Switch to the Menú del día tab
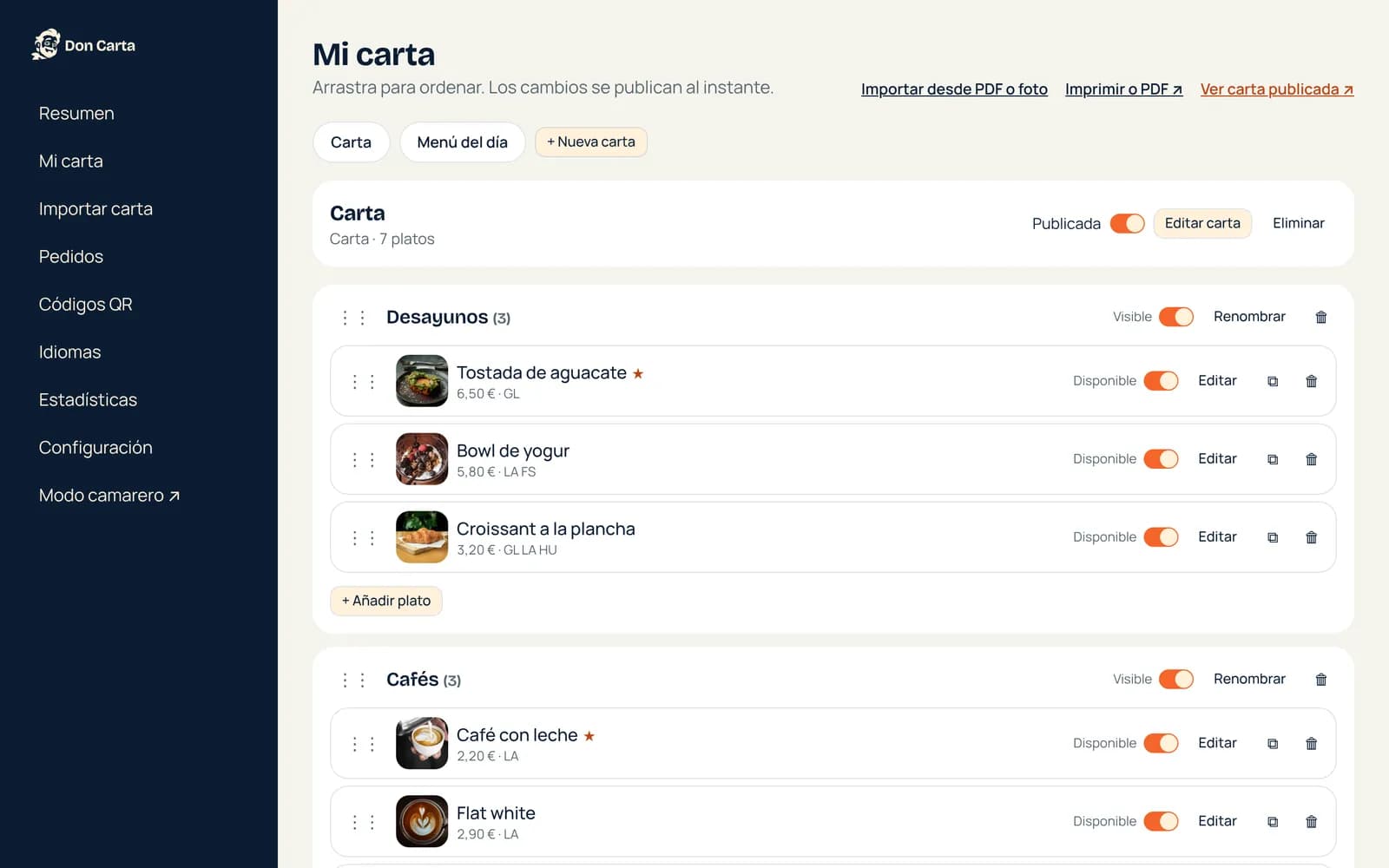The height and width of the screenshot is (868, 1389). coord(462,142)
